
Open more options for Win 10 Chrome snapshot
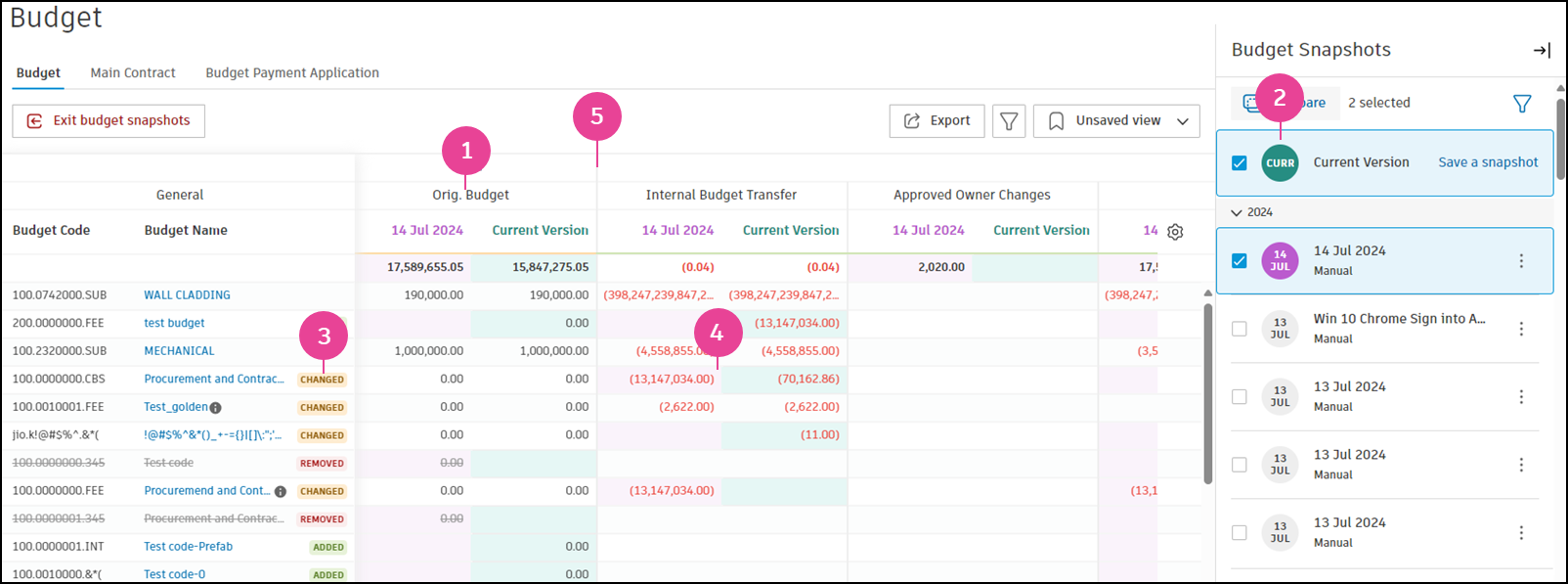pos(1521,329)
